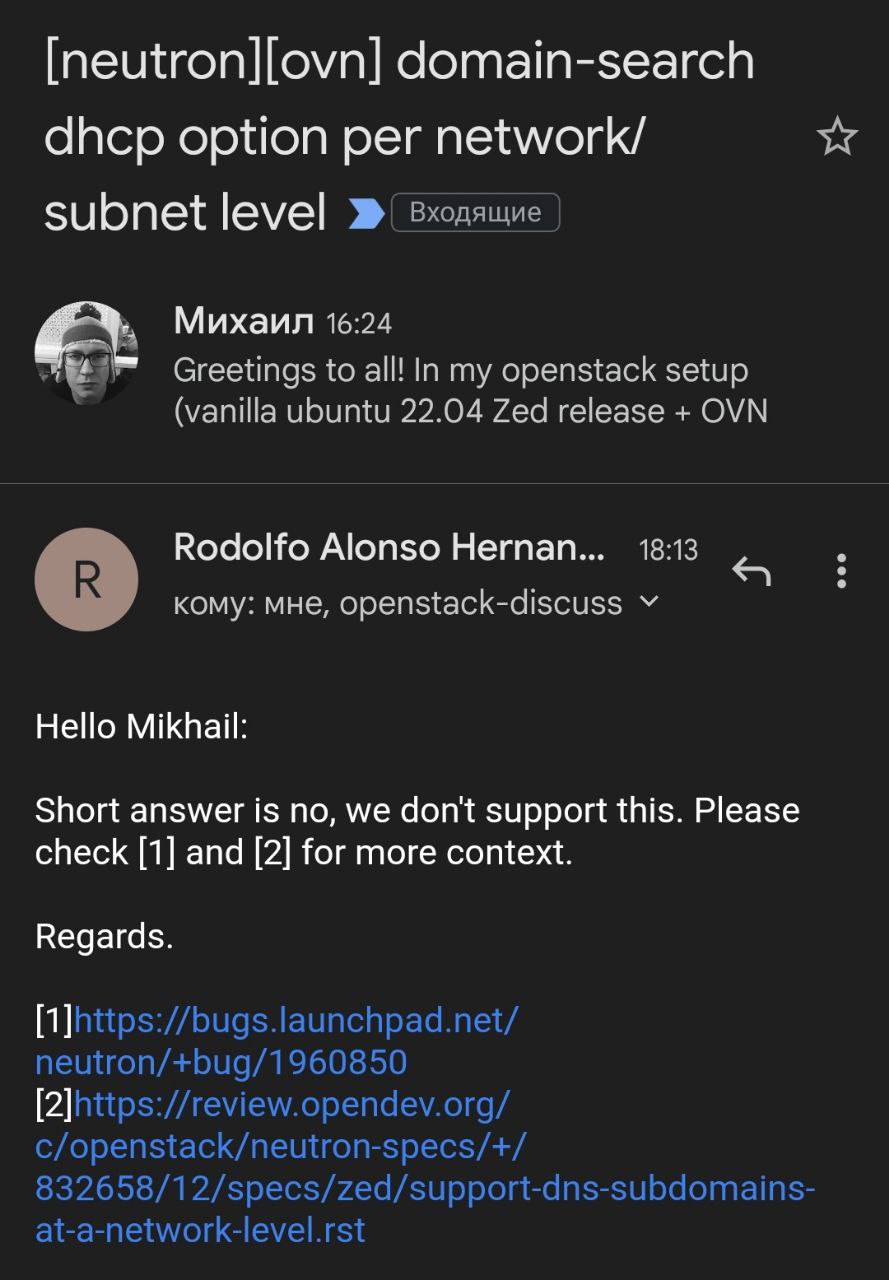Tap the 16:24 timestamp

359,323
